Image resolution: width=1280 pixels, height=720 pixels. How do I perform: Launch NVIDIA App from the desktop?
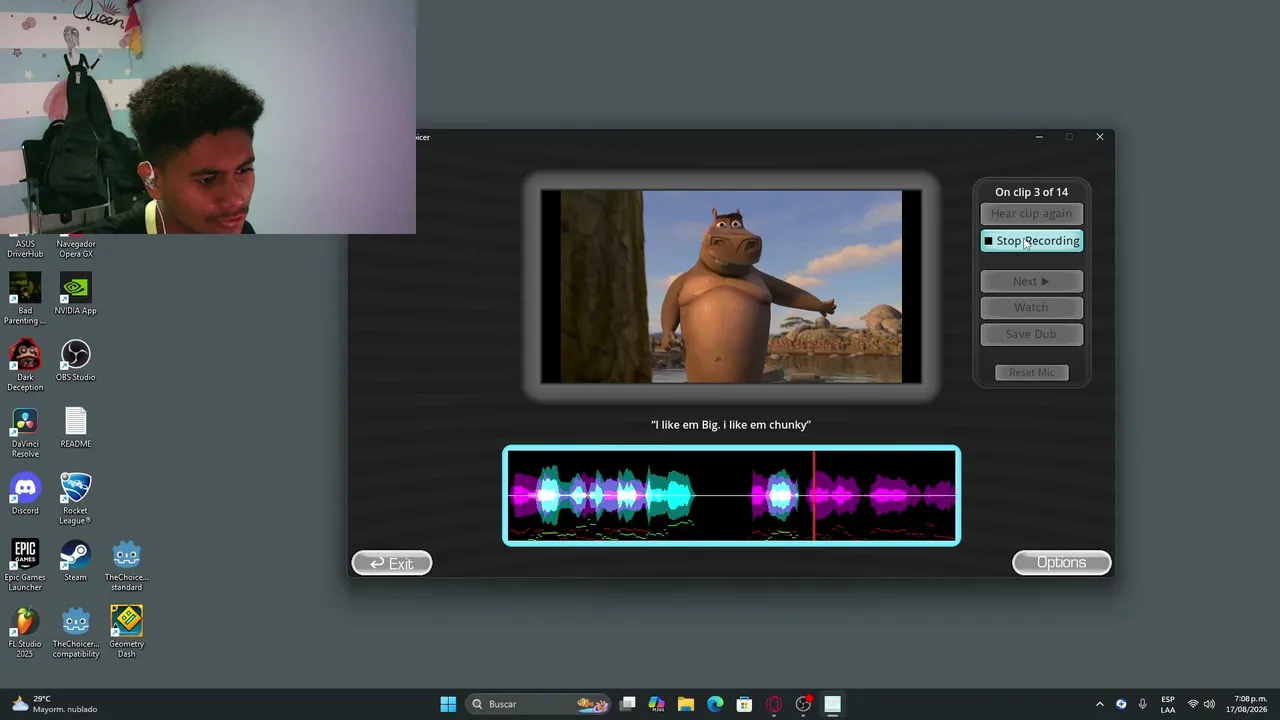[x=76, y=293]
